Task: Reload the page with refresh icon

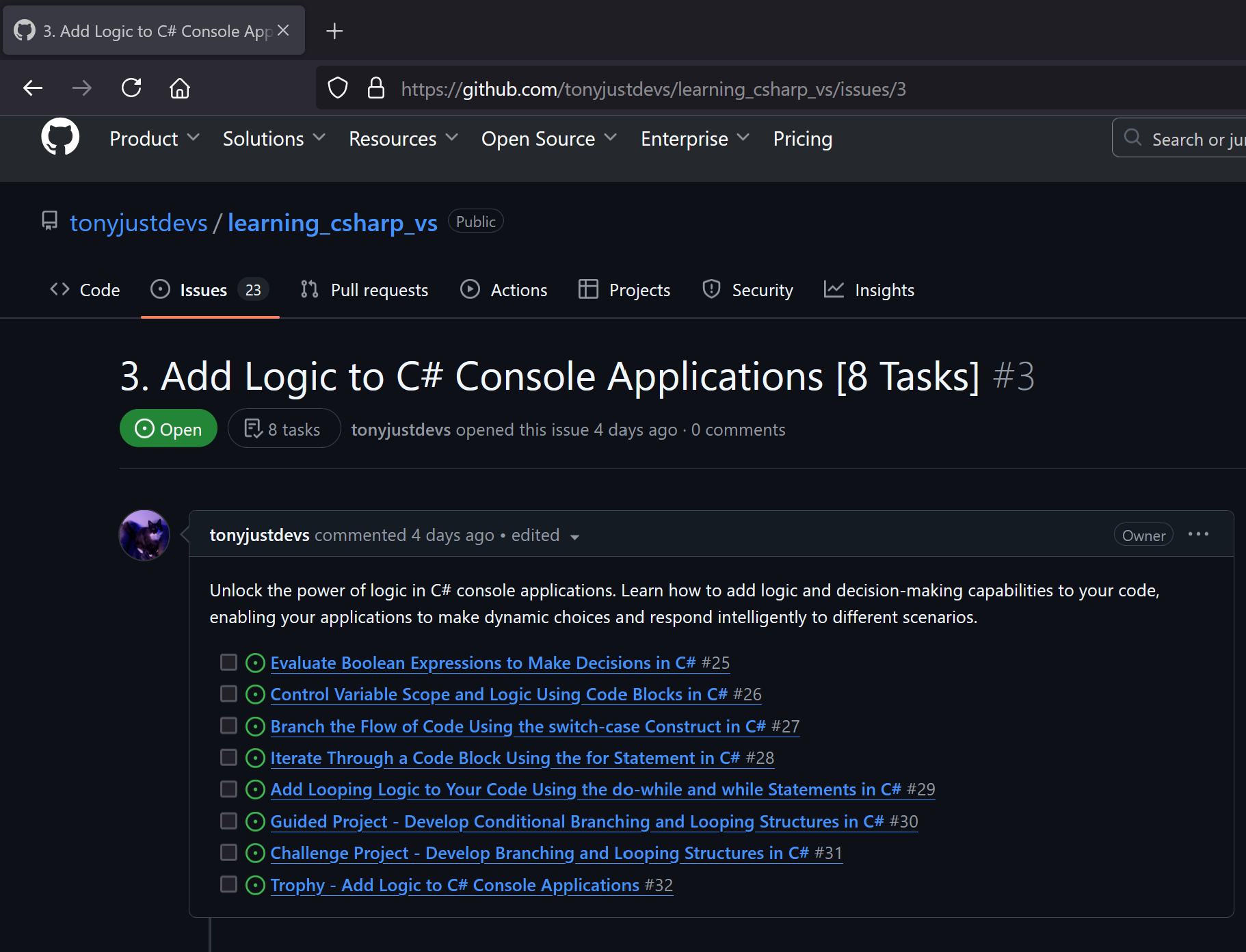Action: click(131, 88)
